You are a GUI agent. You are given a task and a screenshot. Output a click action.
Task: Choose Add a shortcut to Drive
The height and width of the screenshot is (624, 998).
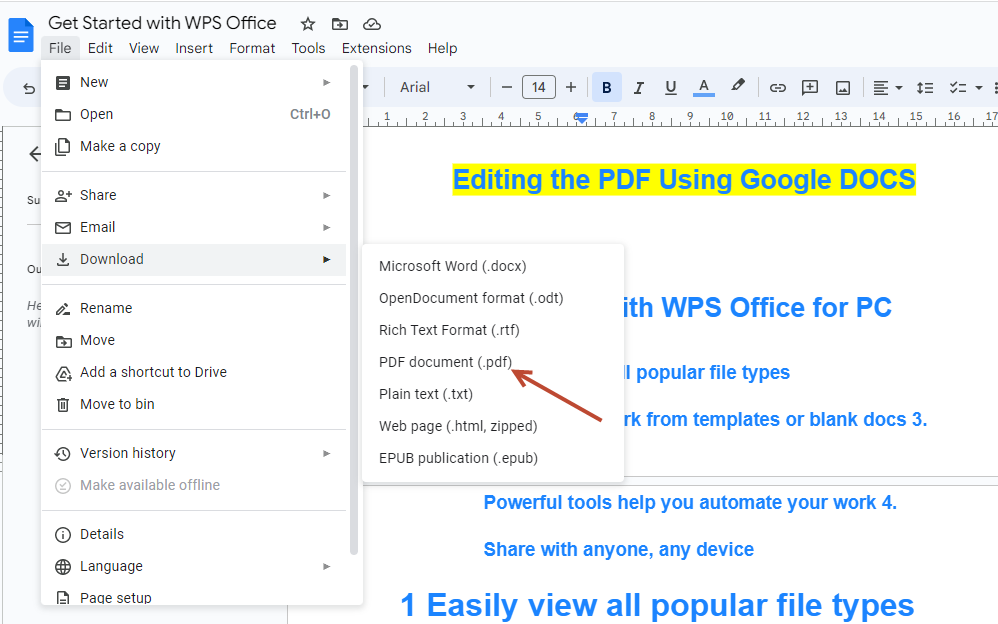point(194,372)
